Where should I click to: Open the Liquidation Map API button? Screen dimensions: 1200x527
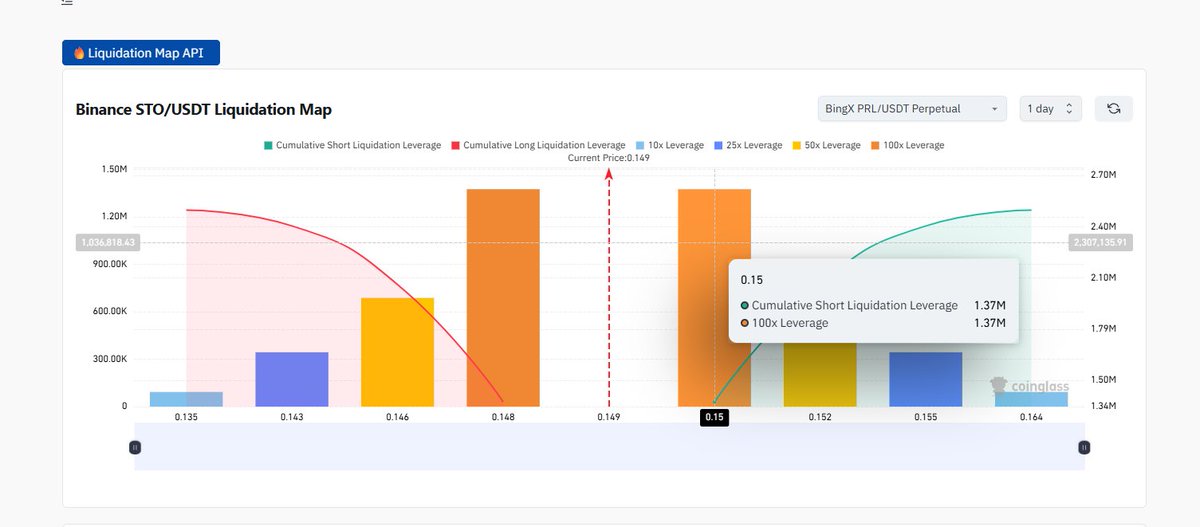pos(141,53)
